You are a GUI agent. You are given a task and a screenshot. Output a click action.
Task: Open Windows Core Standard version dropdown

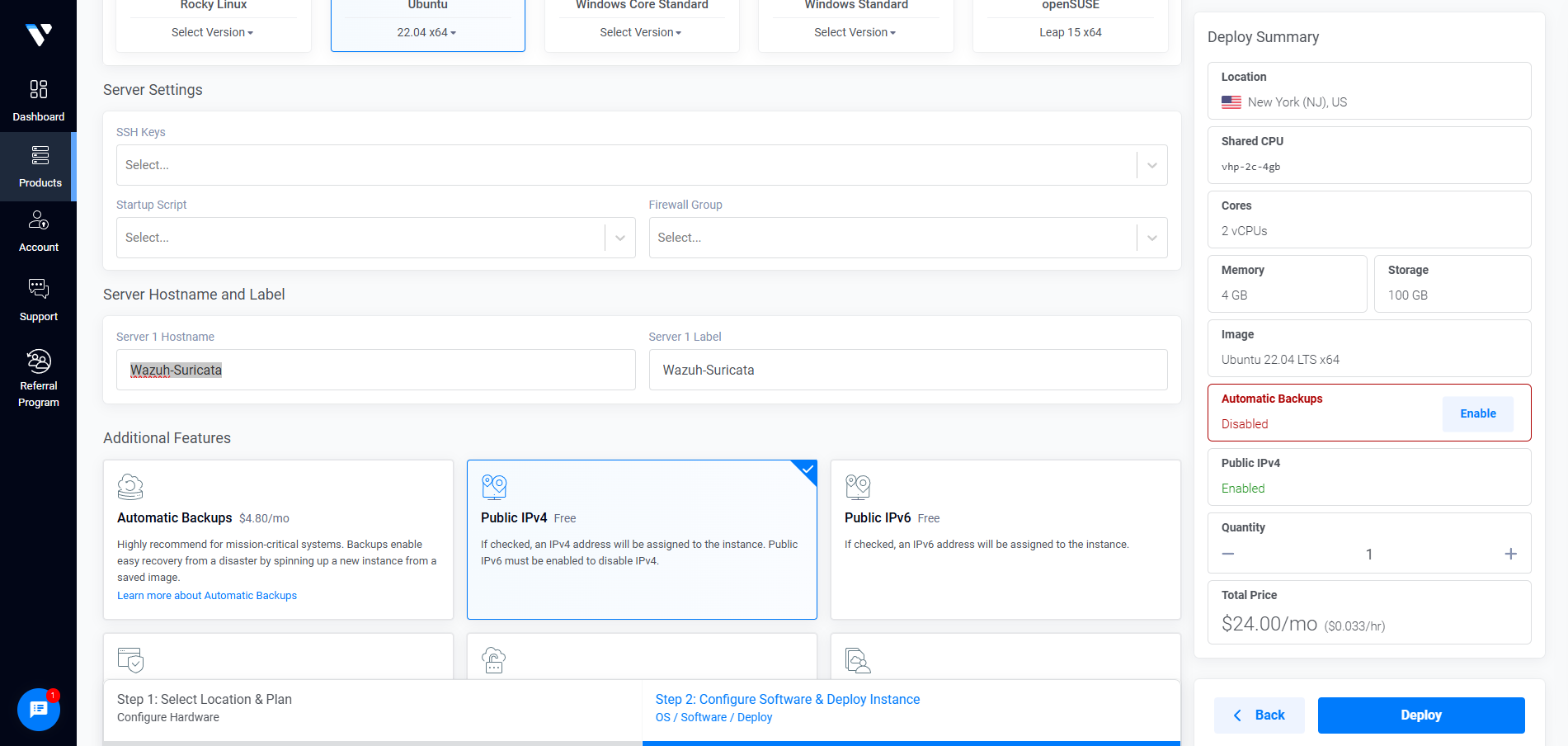(x=641, y=32)
